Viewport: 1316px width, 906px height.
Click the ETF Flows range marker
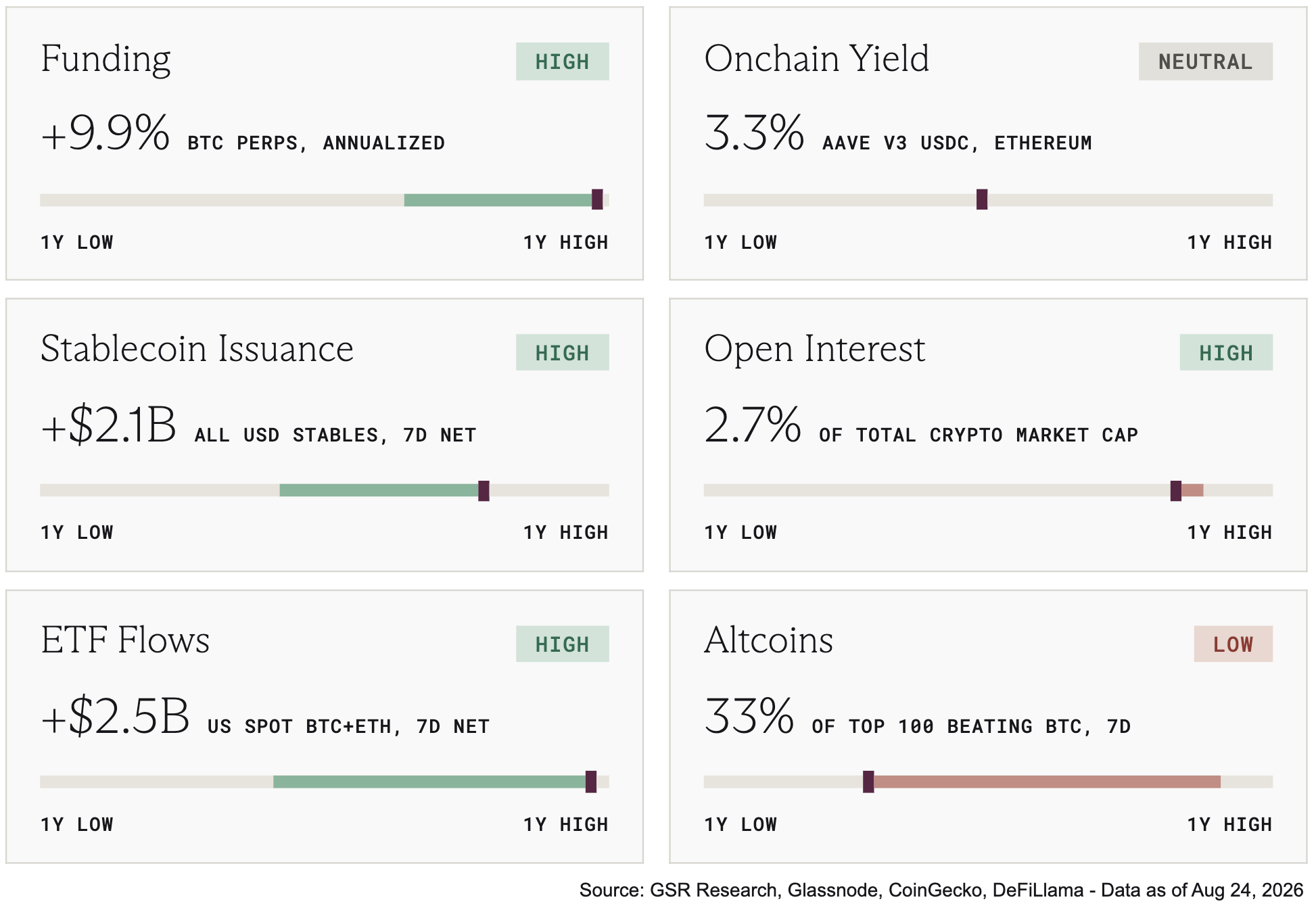pos(591,782)
